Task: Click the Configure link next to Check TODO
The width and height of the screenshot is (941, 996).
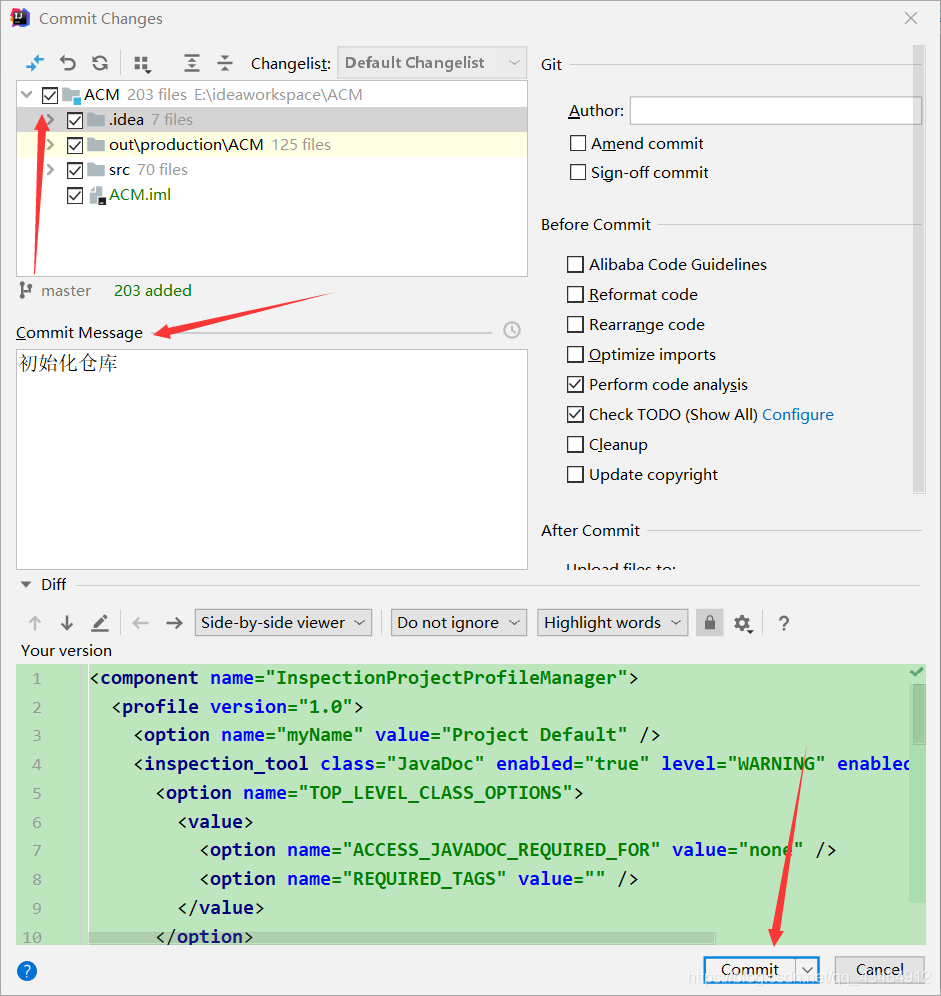Action: coord(797,414)
